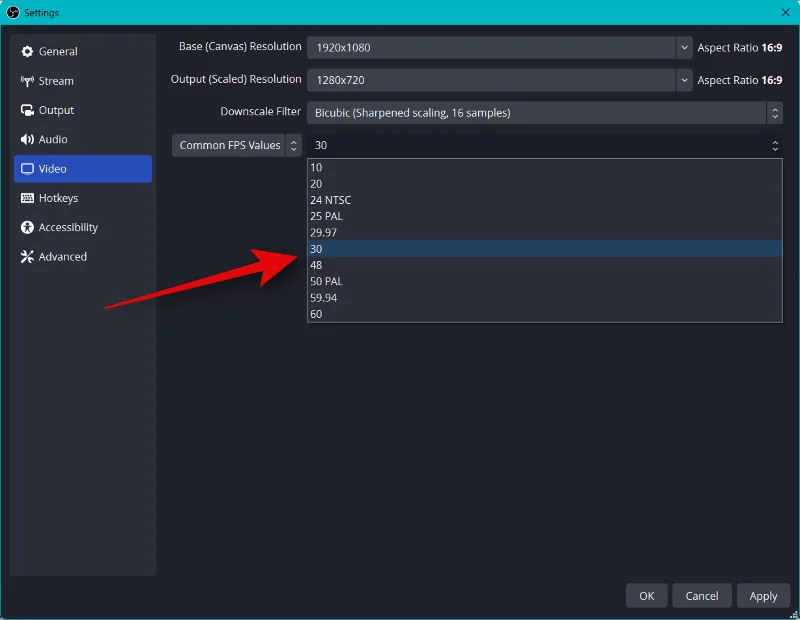This screenshot has height=620, width=800.
Task: Click the OBS logo in the title bar
Action: (x=13, y=12)
